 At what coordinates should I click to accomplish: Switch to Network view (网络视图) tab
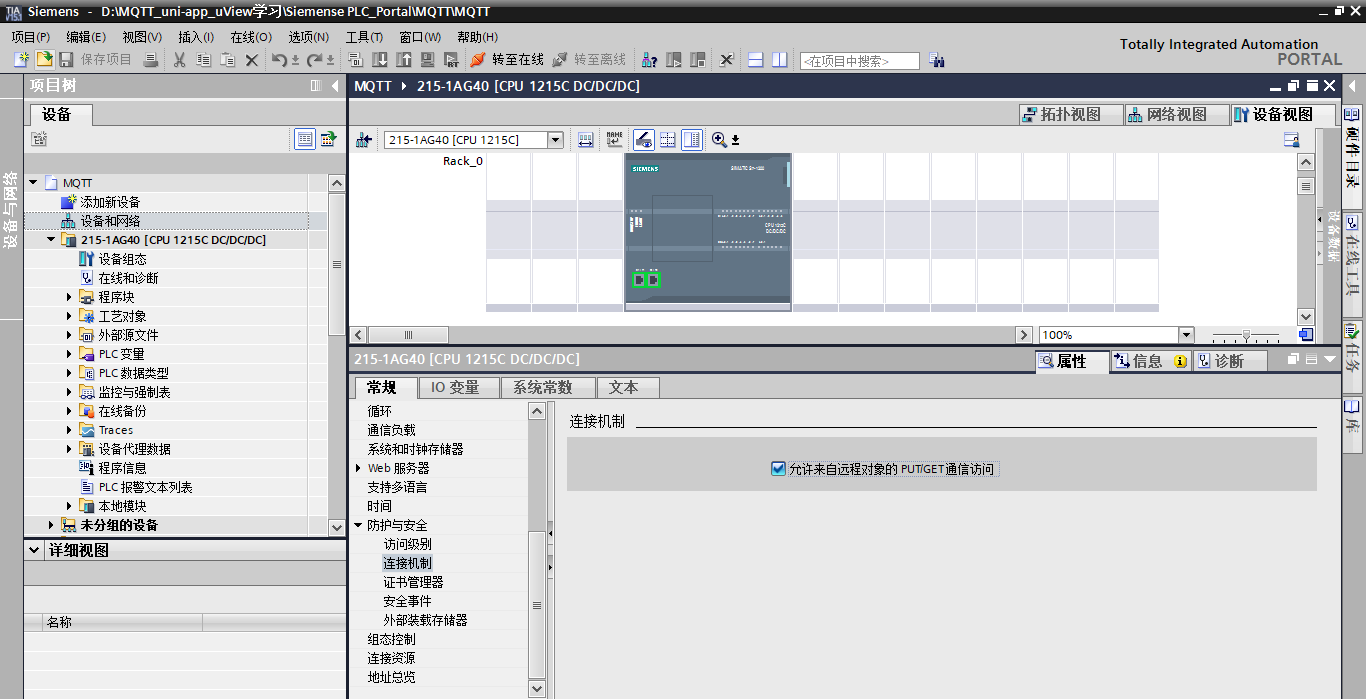(x=1176, y=115)
